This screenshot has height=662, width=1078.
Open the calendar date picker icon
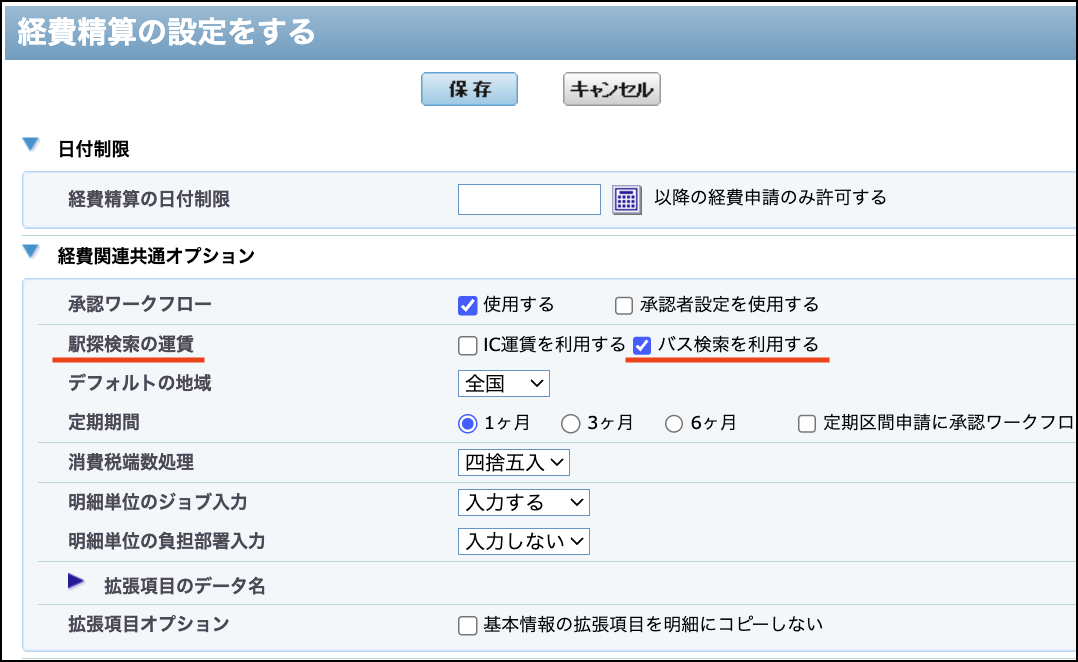click(626, 199)
